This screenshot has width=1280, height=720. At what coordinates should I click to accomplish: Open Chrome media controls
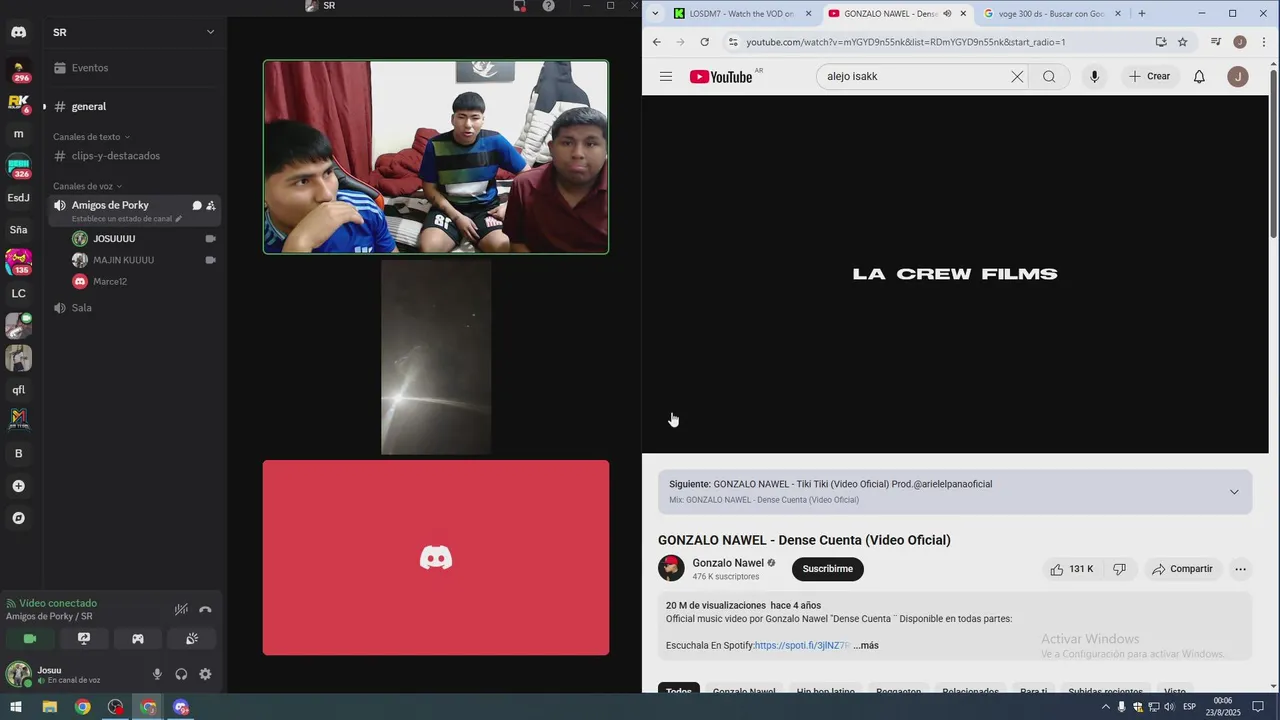1216,42
